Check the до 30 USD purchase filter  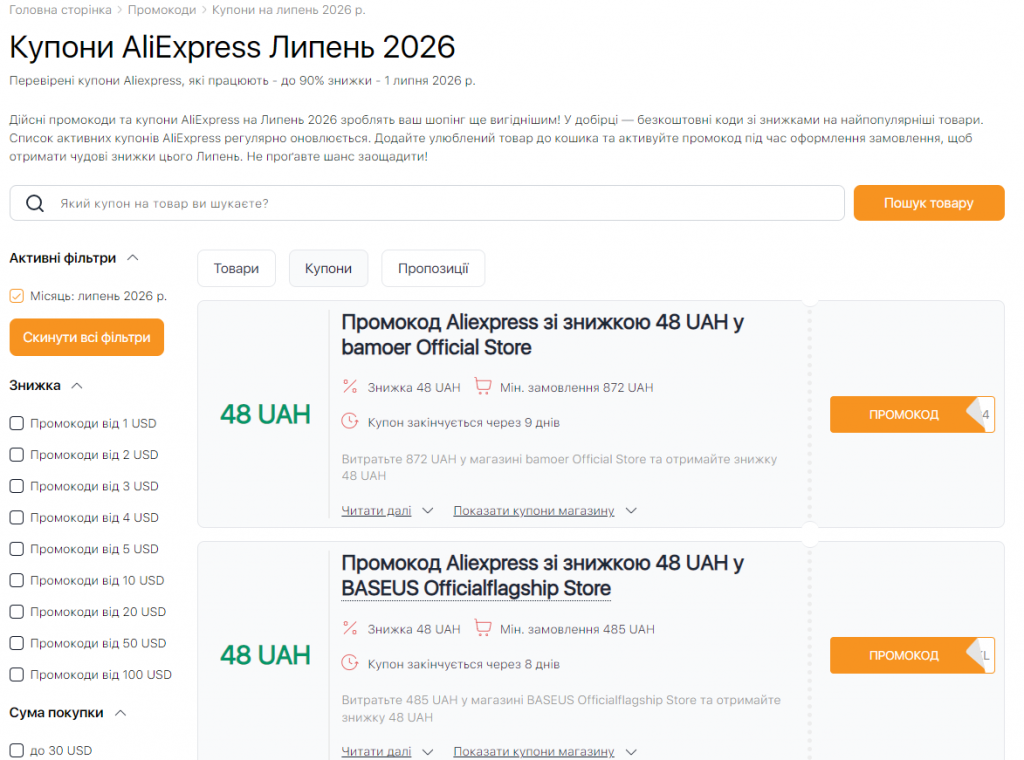tap(16, 750)
